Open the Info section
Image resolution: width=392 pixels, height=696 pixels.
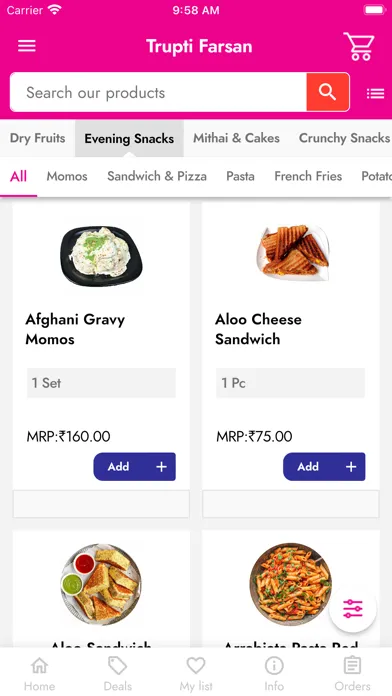[x=274, y=674]
